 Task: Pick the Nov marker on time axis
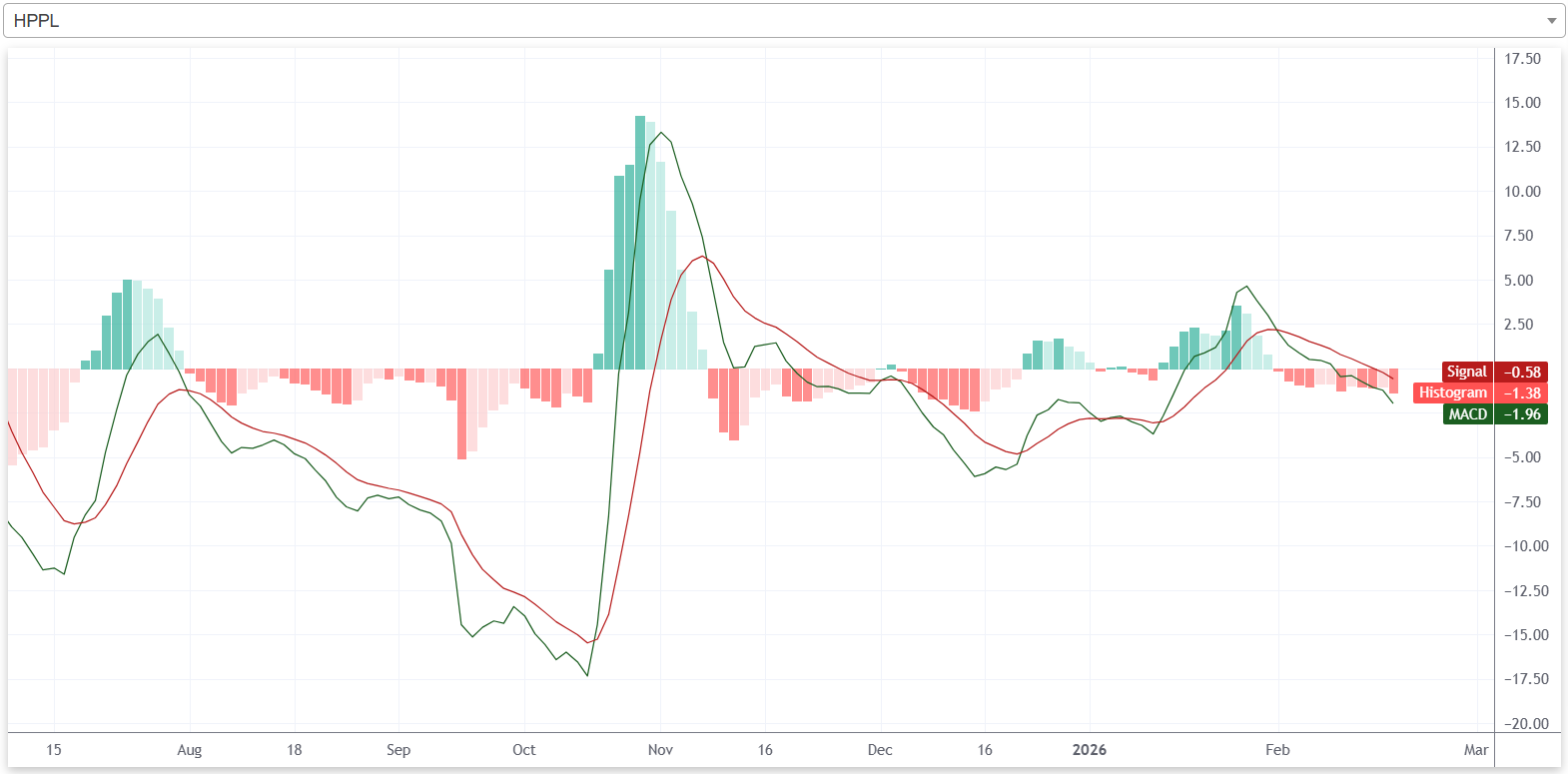(x=660, y=750)
